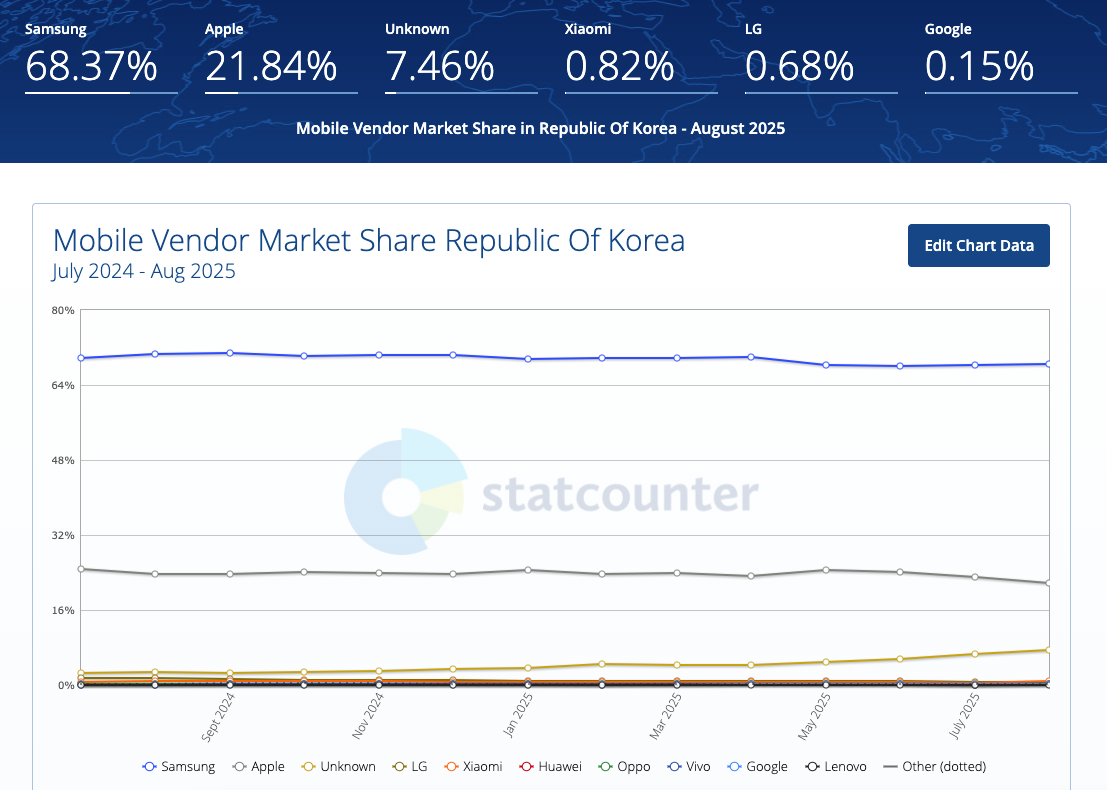Hide the Apple series via the legend
This screenshot has height=790, width=1107.
(x=258, y=767)
